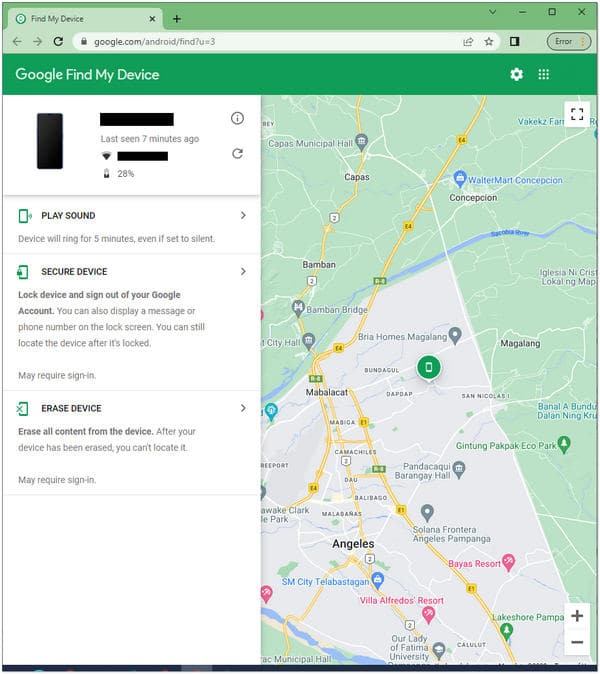
Task: Refresh the device location
Action: point(237,153)
